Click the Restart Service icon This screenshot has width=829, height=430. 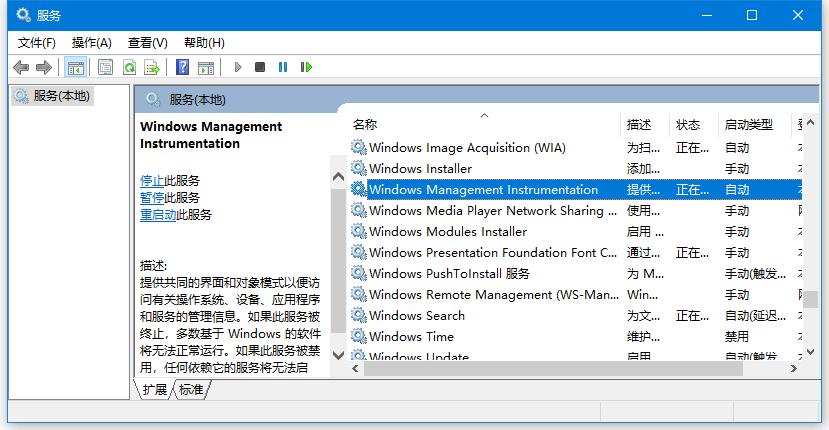point(306,67)
